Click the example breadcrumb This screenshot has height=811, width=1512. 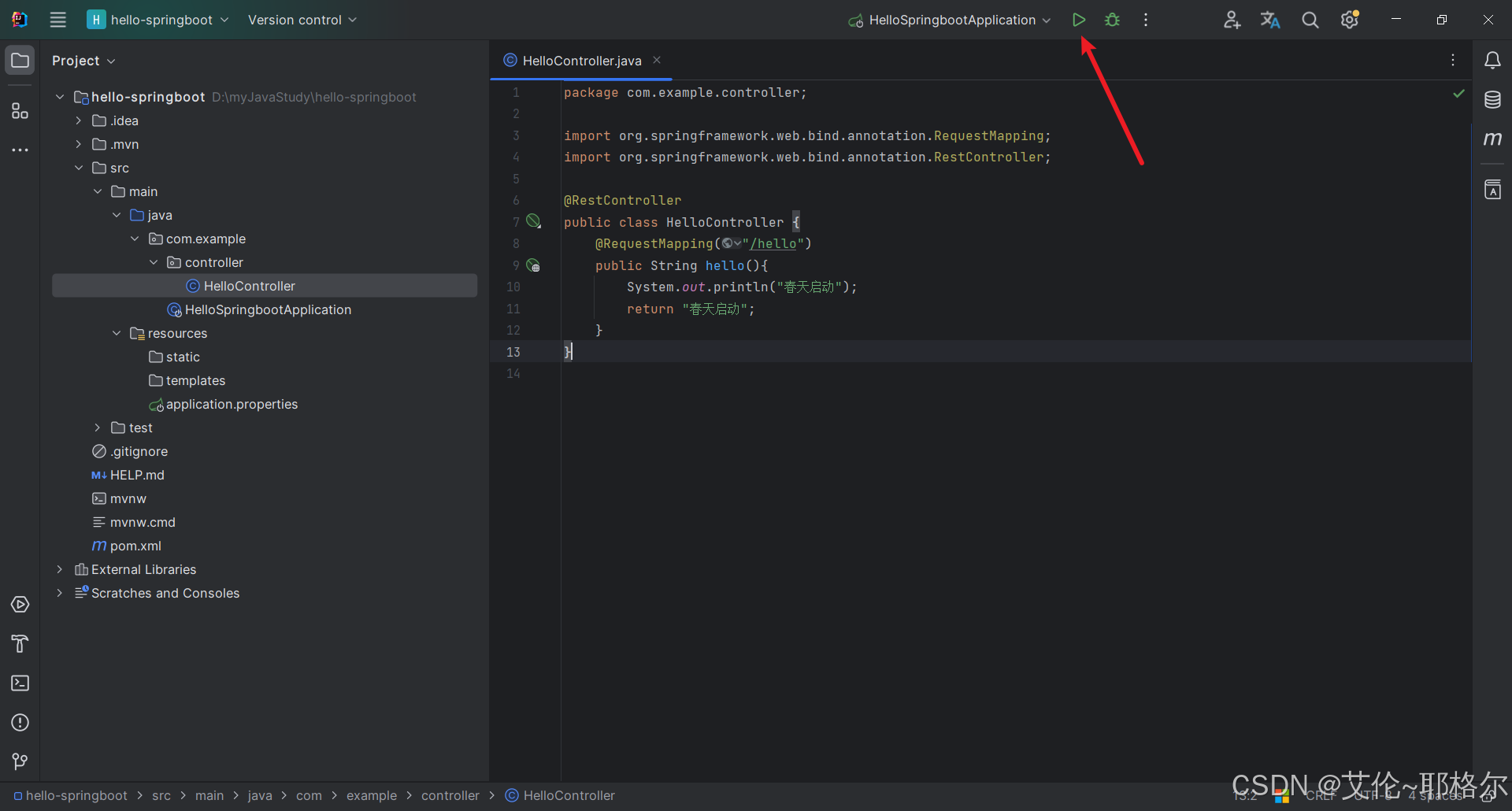[372, 796]
